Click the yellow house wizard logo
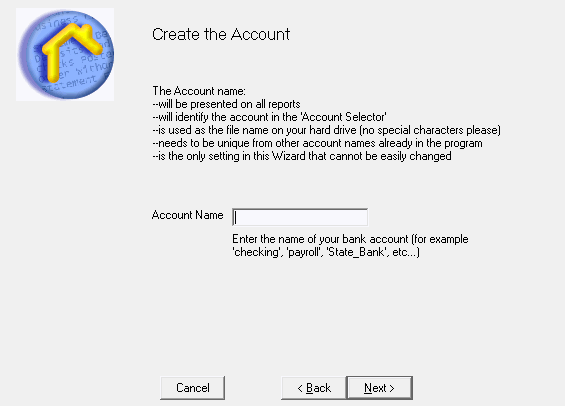Viewport: 565px width, 406px height. tap(65, 54)
